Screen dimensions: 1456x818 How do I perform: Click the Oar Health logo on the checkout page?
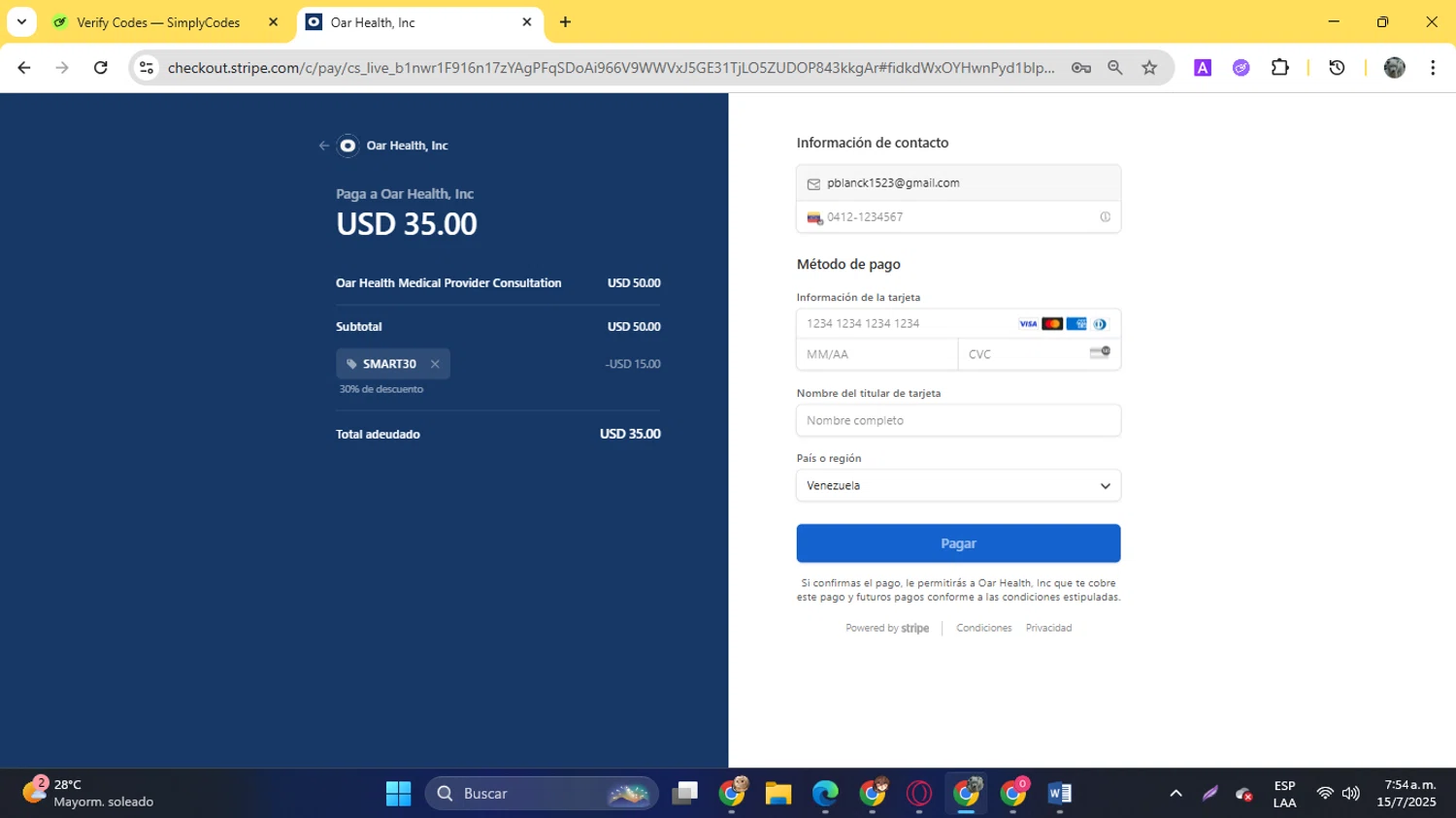[347, 146]
